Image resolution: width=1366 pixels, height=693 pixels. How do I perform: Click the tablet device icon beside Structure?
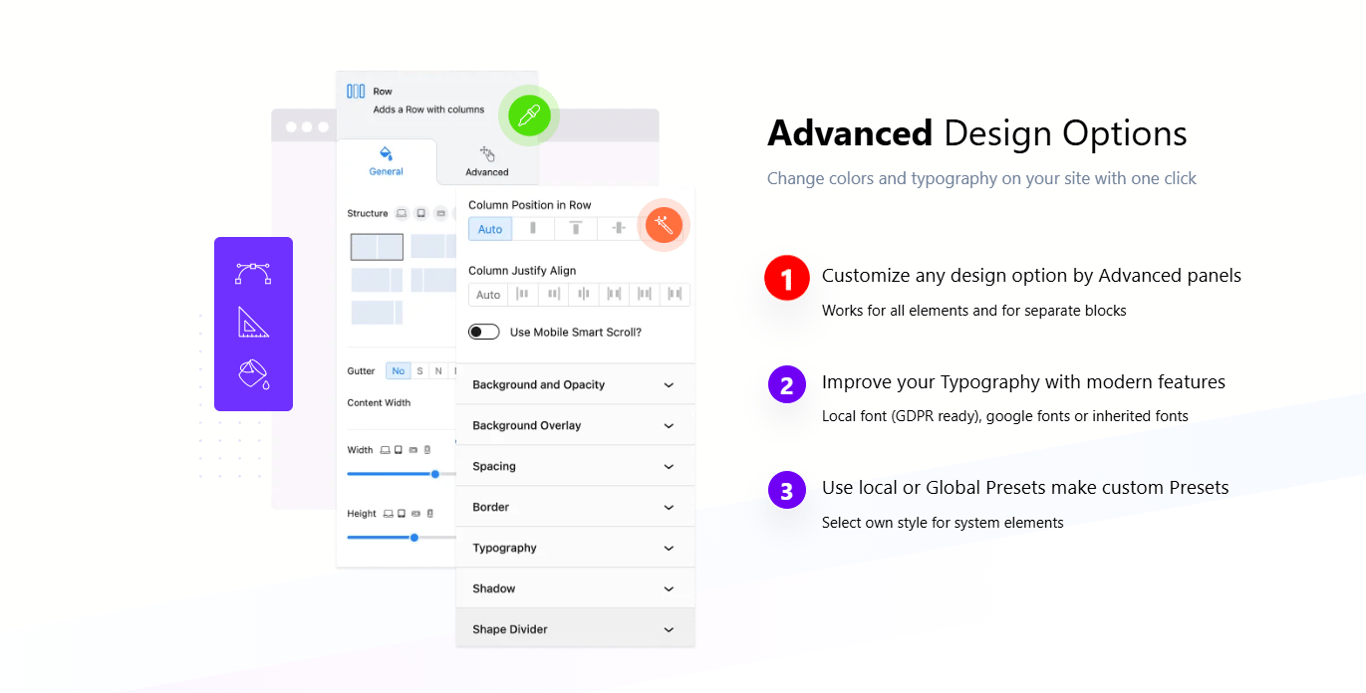click(x=421, y=213)
